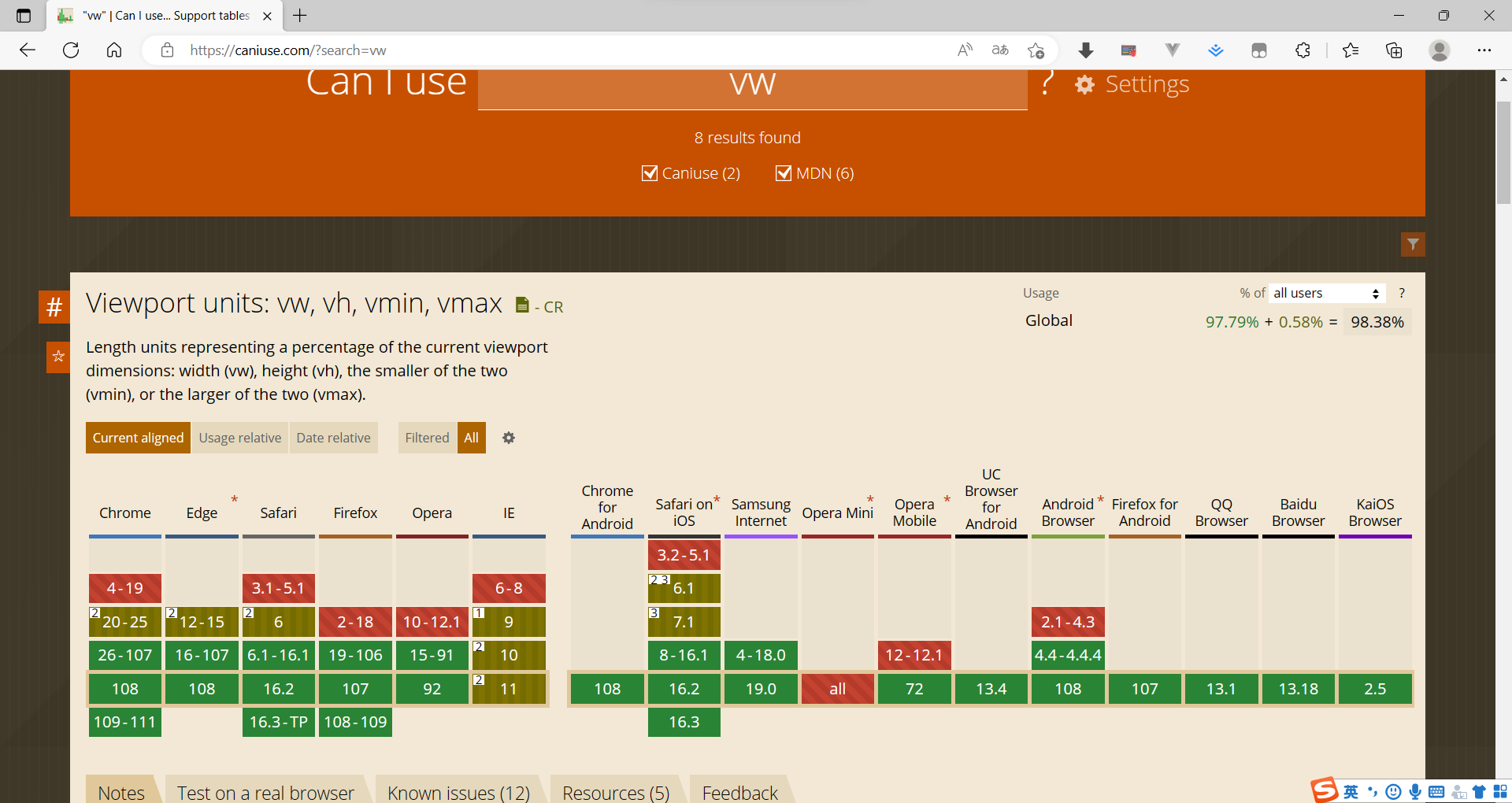Click Android Browser 4.4-4.4.4 cell
1512x803 pixels.
[x=1068, y=655]
